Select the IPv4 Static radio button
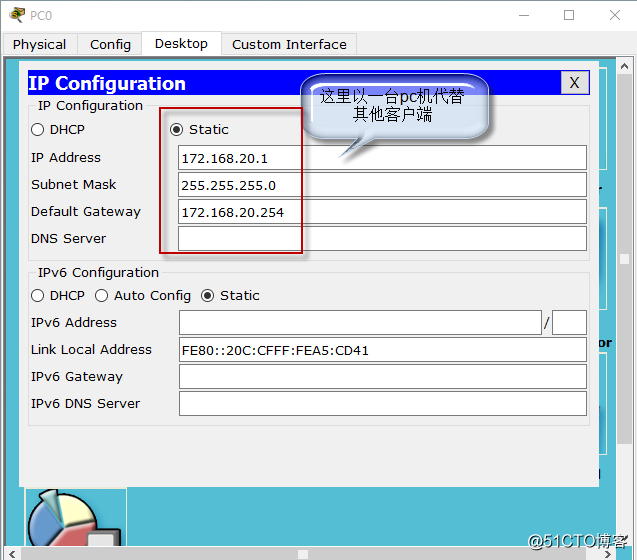This screenshot has height=560, width=637. click(176, 130)
